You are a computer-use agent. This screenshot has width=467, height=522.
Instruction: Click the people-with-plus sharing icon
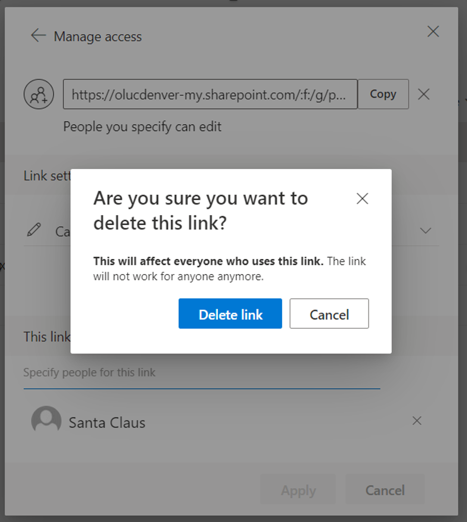click(x=39, y=94)
